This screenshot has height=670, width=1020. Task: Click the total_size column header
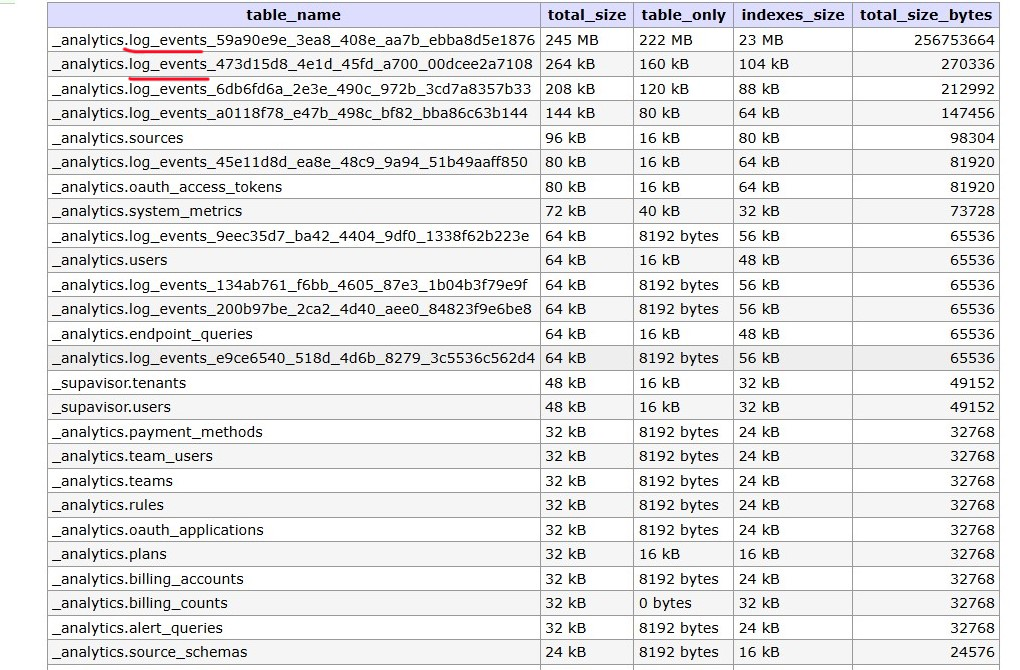586,15
